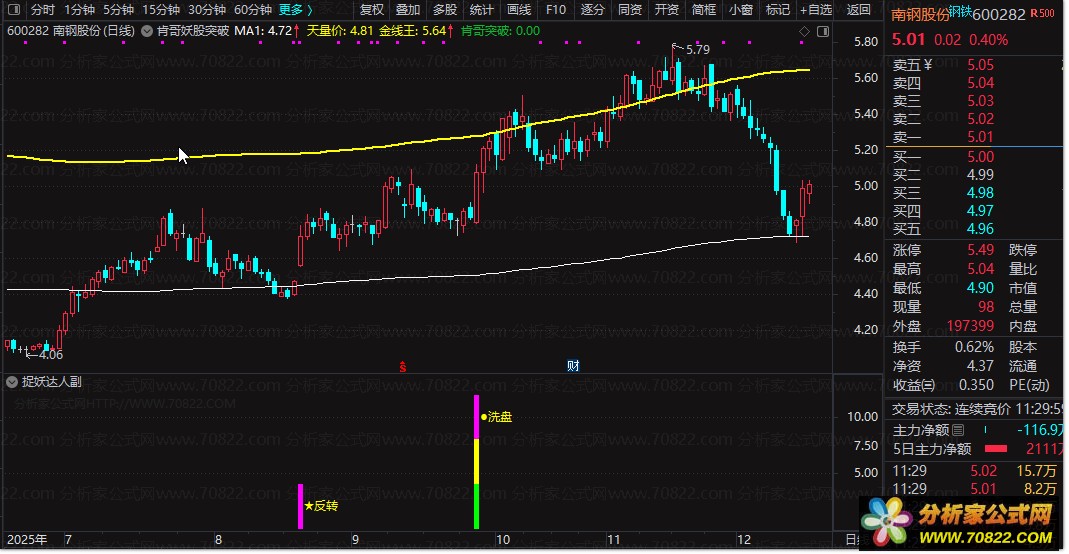Click 肯哥妖股突破 indicator name

pos(193,31)
